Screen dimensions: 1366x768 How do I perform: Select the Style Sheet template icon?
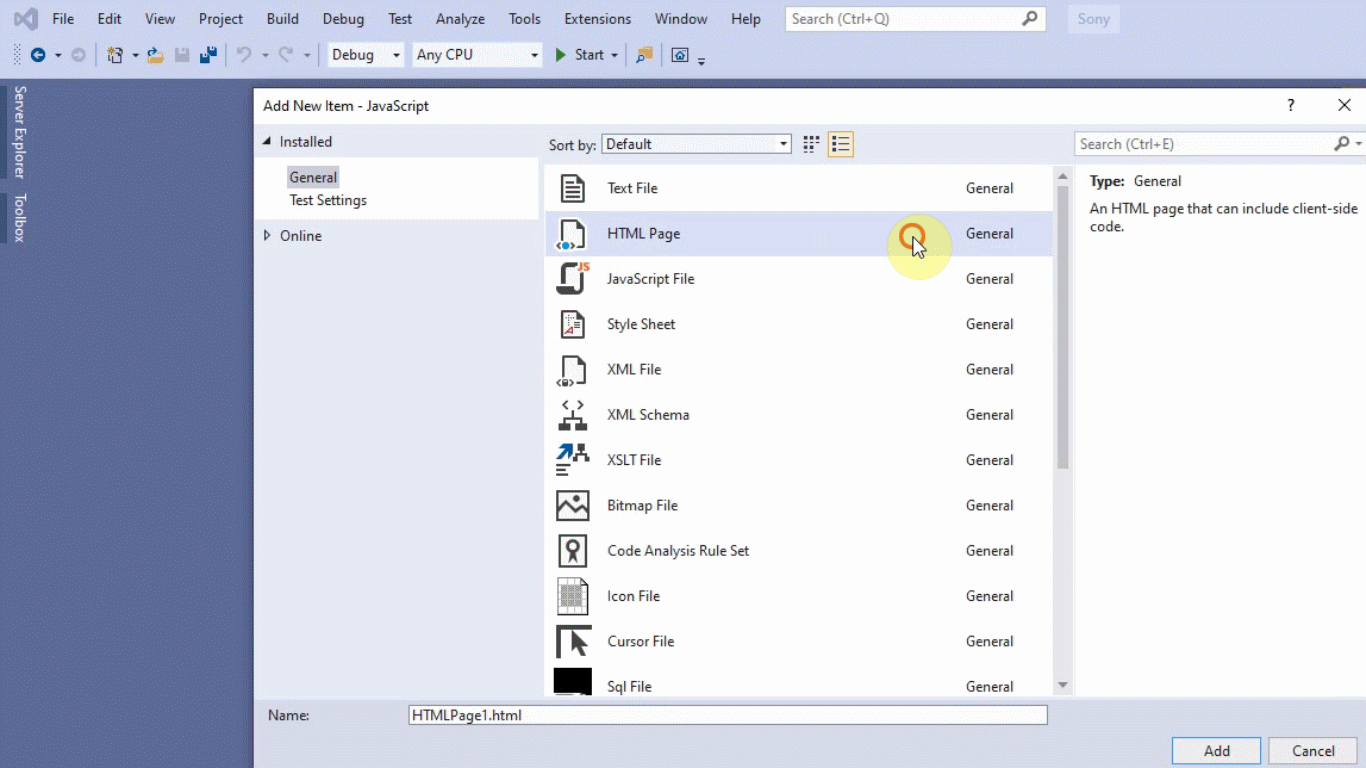[x=572, y=324]
